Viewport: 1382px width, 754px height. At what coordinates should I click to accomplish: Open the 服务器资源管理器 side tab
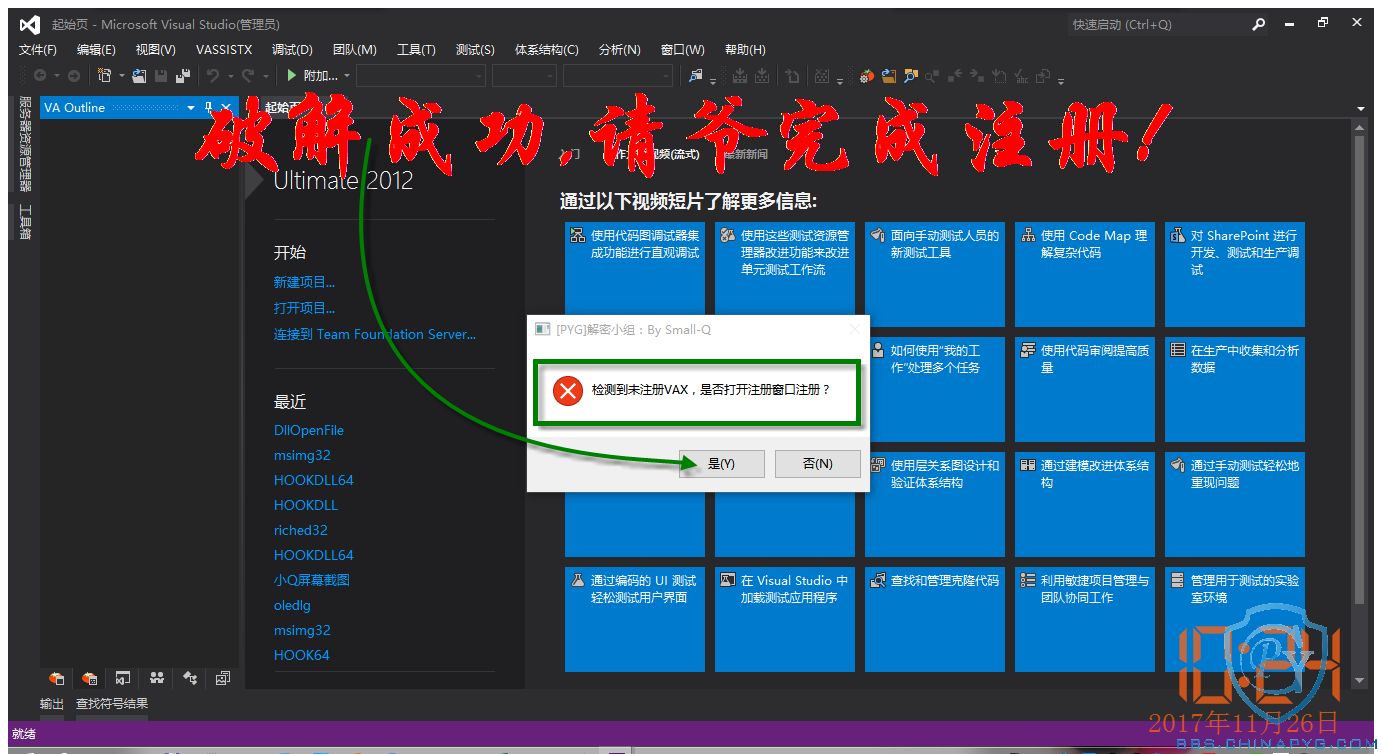coord(25,144)
